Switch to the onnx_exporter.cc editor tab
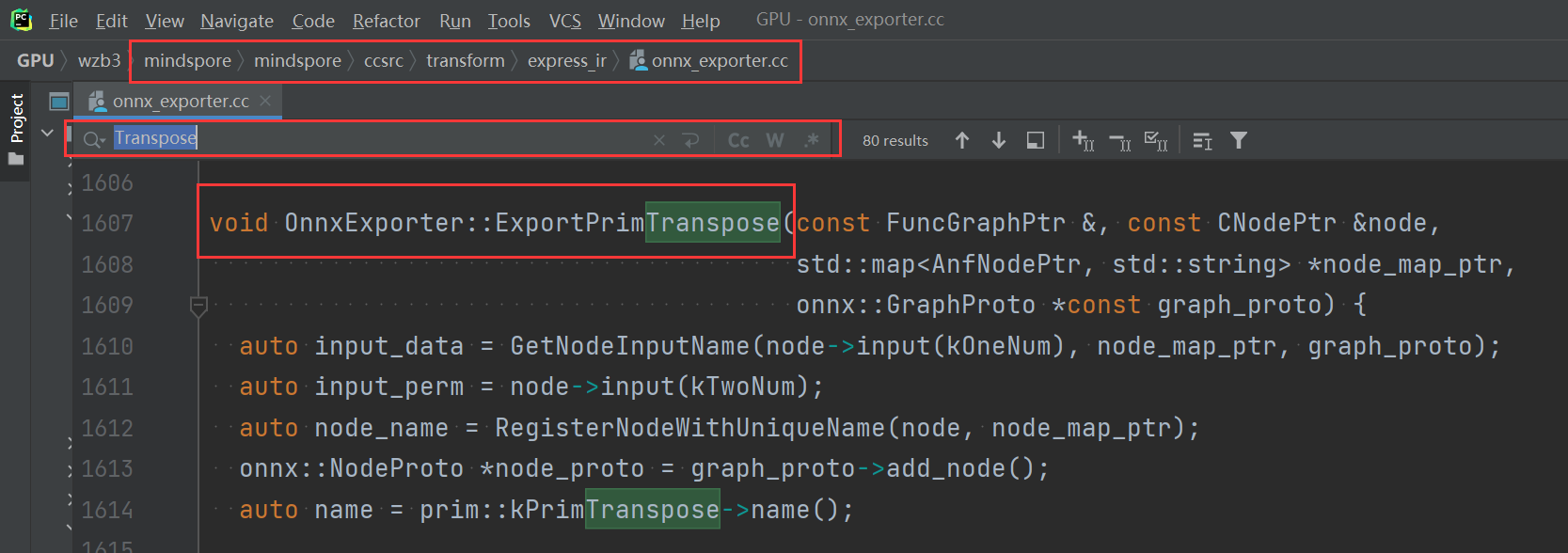 coord(181,101)
